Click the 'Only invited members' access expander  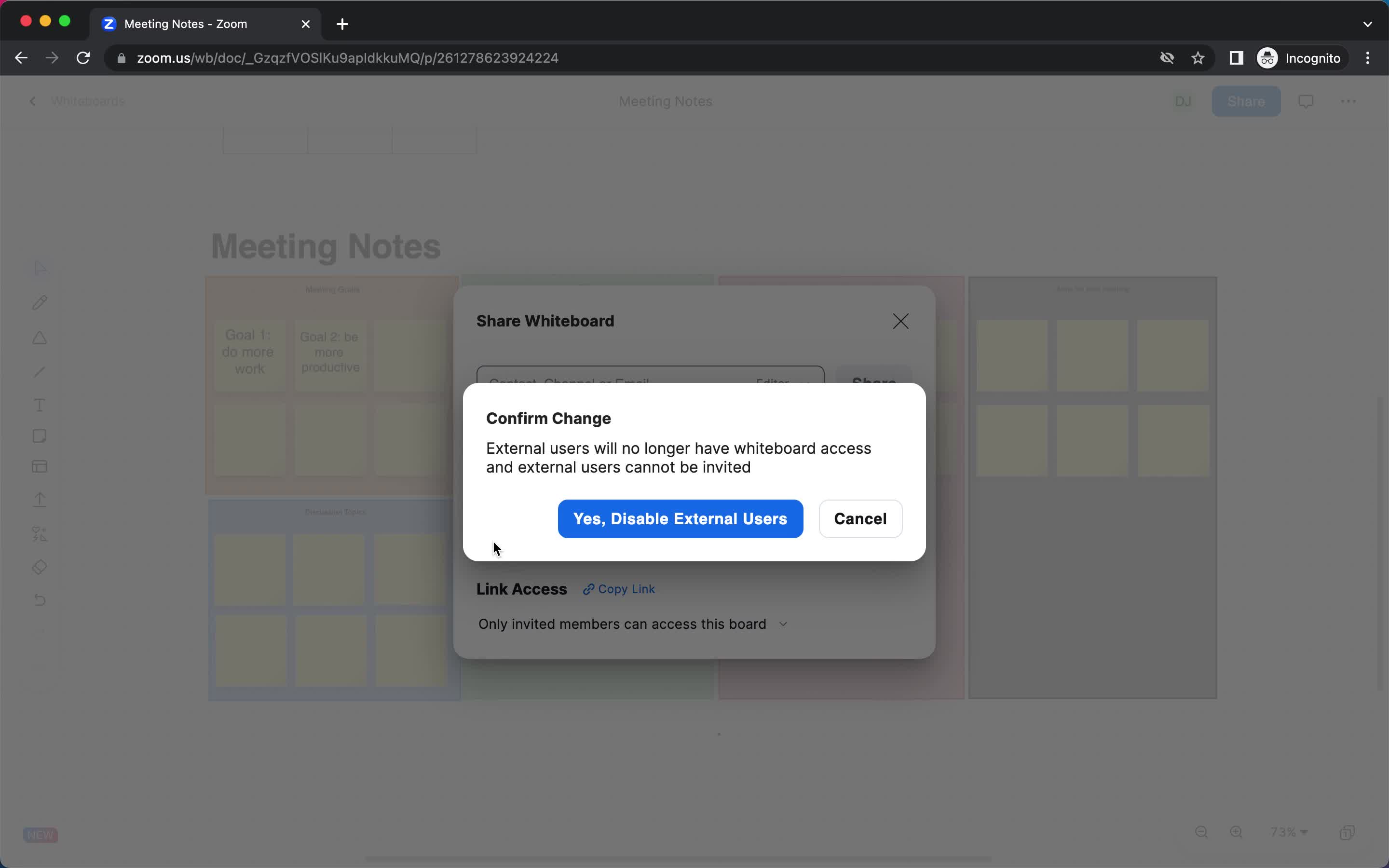tap(785, 623)
